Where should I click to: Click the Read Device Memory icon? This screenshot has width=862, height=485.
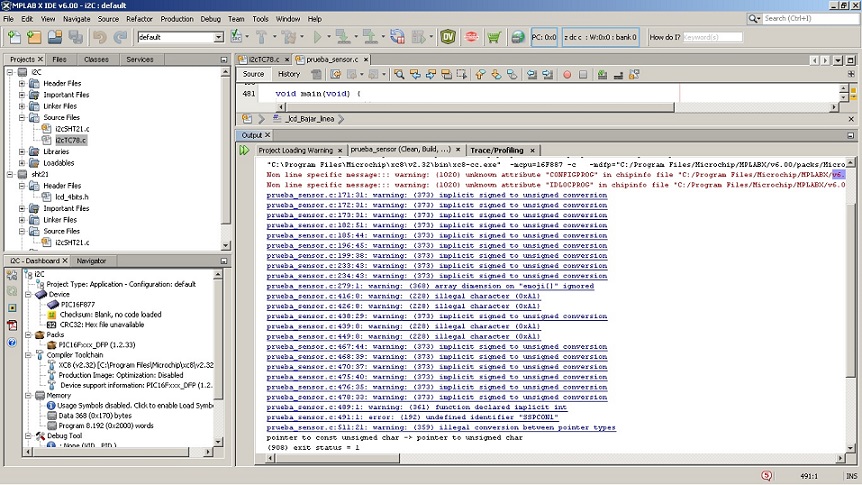370,37
